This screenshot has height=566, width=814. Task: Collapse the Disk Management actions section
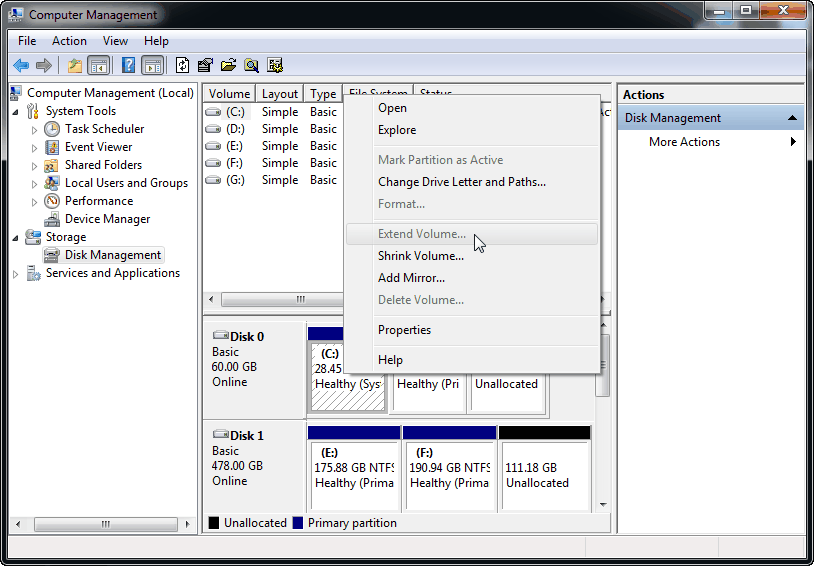click(792, 118)
